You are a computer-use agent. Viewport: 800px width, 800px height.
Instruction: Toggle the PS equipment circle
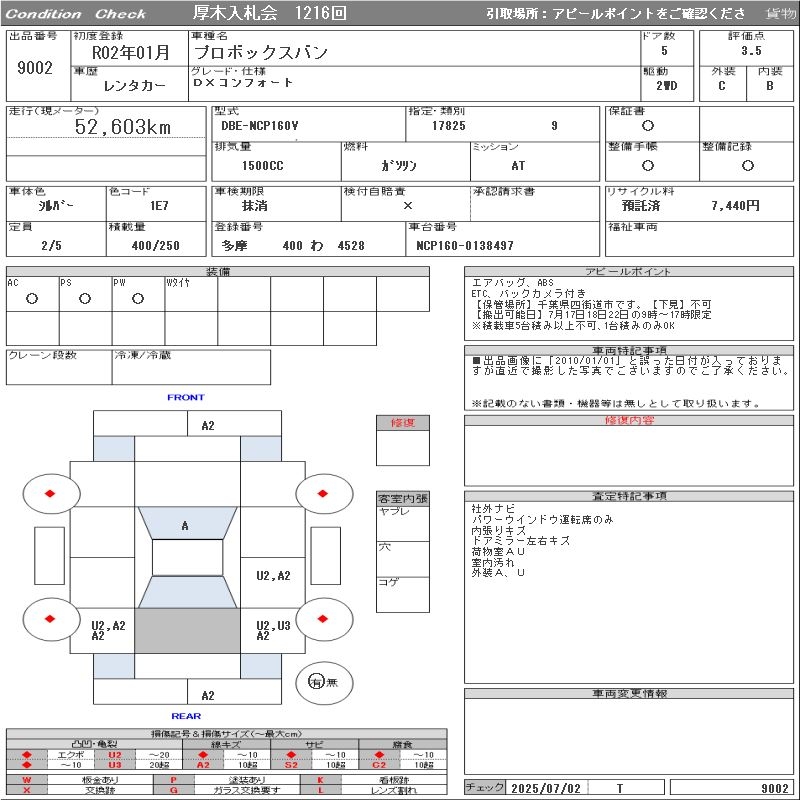(x=85, y=298)
